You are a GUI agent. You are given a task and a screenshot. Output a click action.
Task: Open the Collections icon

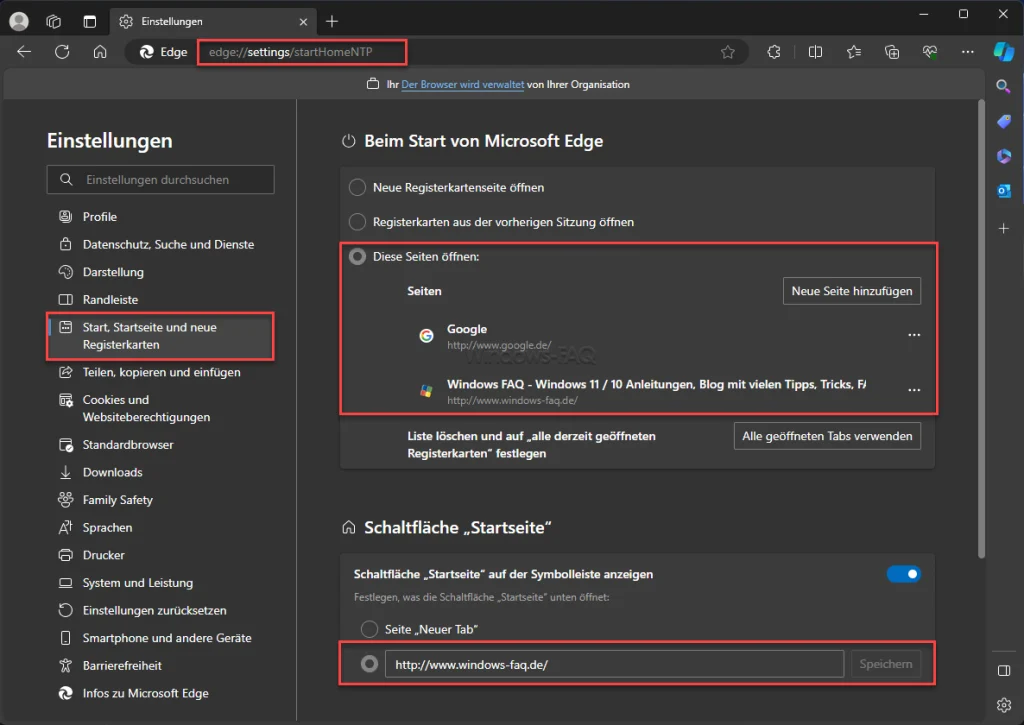892,52
